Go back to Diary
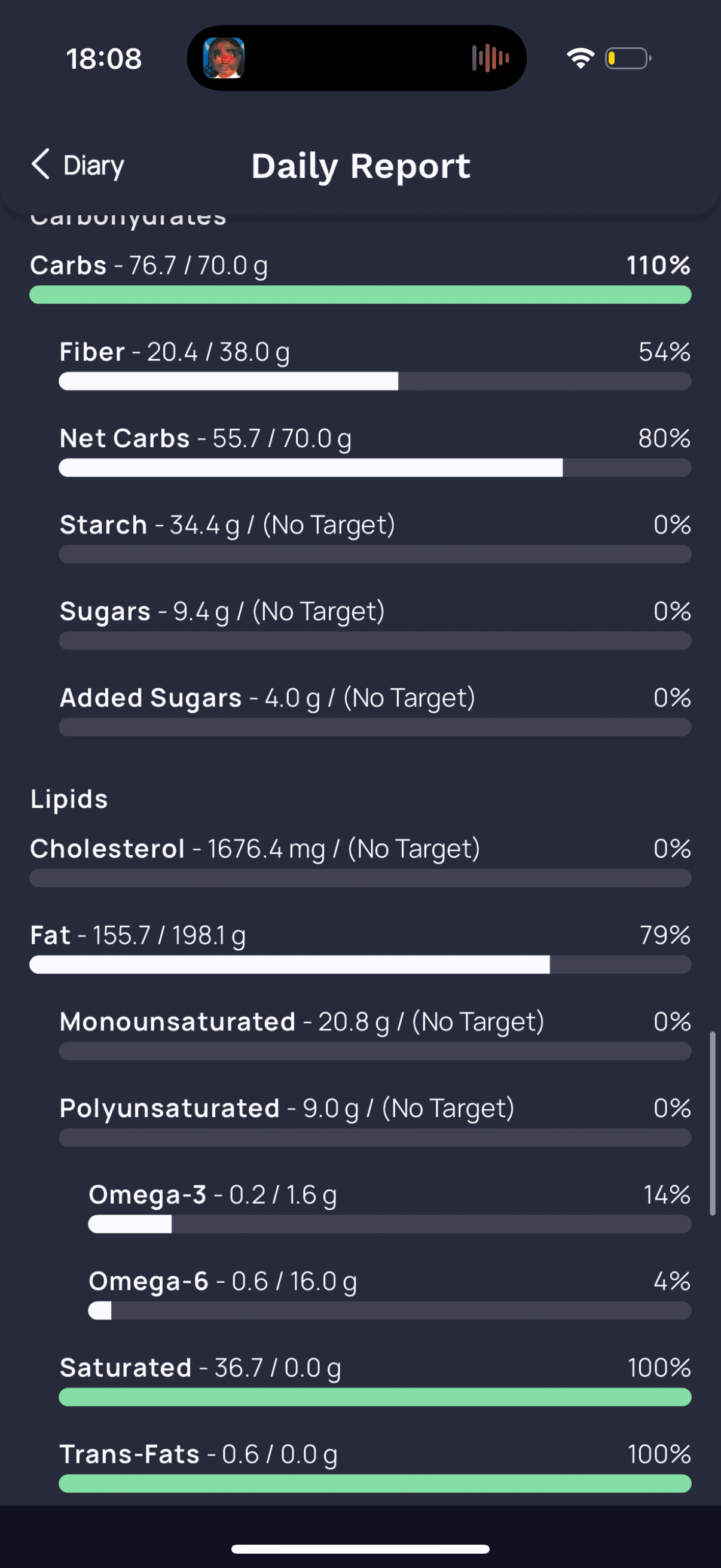The height and width of the screenshot is (1568, 721). coord(77,165)
